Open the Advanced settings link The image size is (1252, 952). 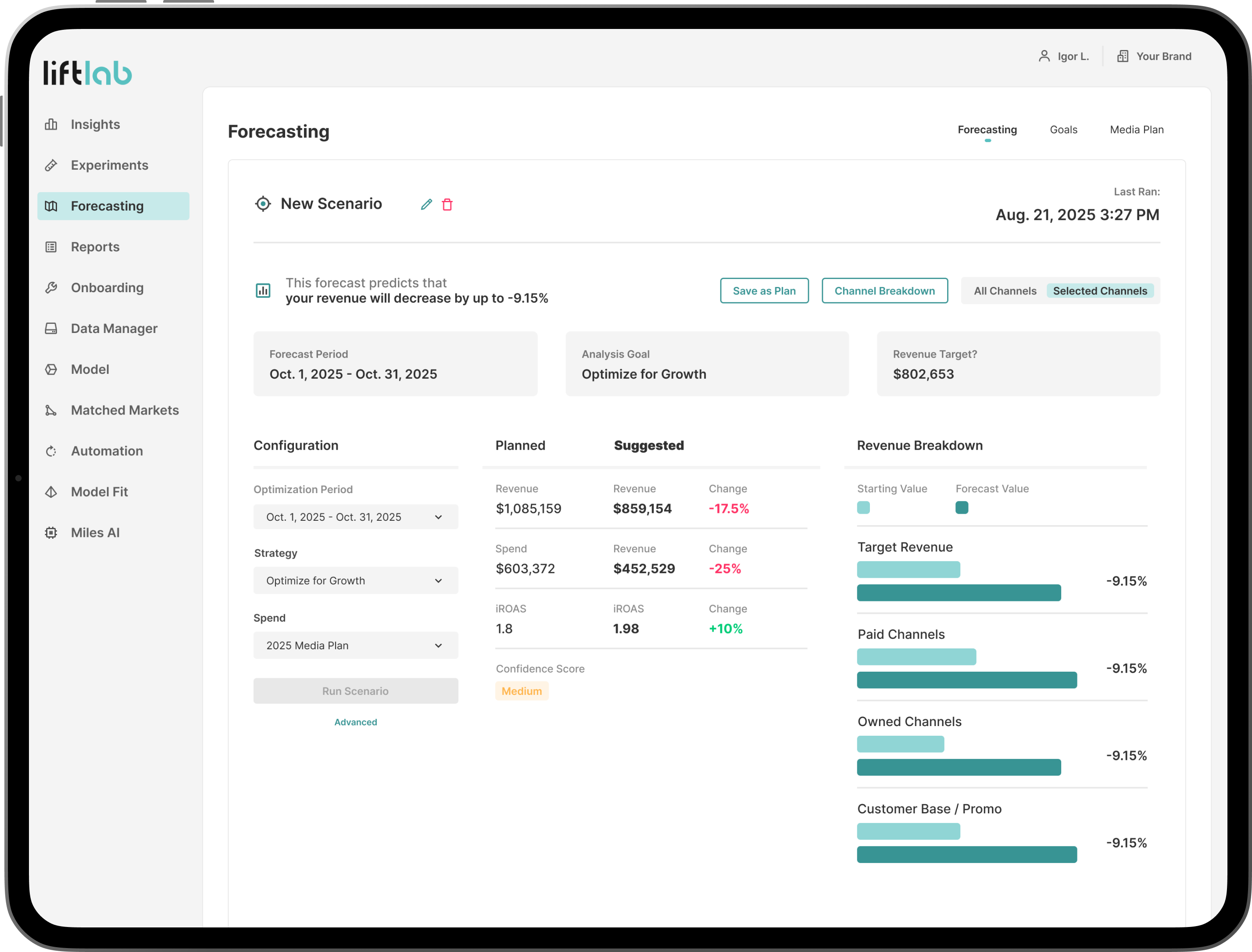pyautogui.click(x=355, y=722)
